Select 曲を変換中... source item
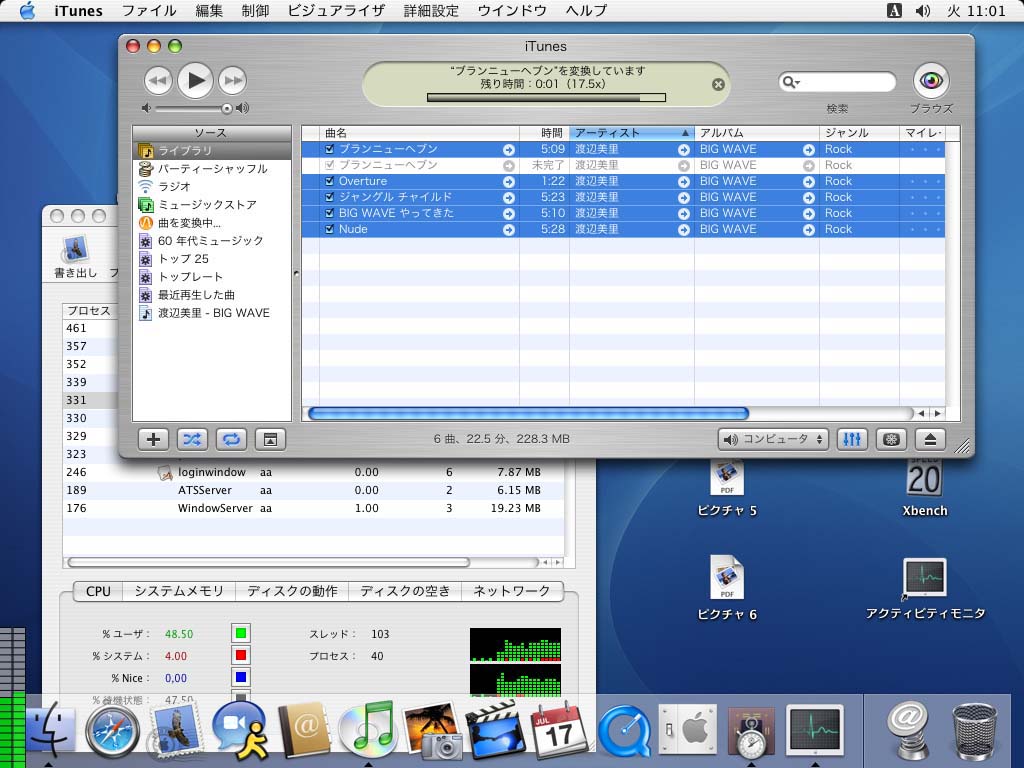Screen dimensions: 1024x768 click(212, 223)
